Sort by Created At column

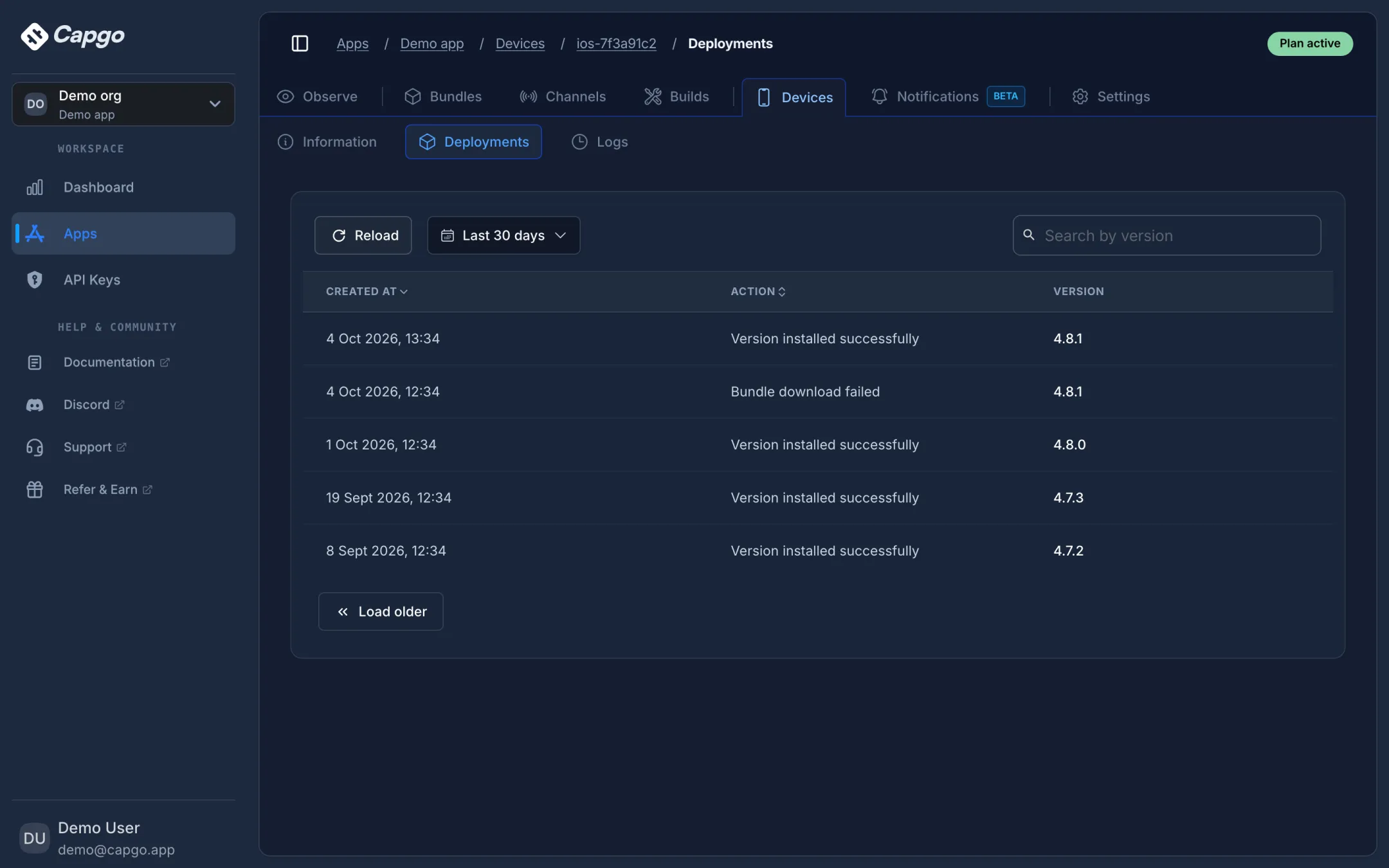point(367,291)
